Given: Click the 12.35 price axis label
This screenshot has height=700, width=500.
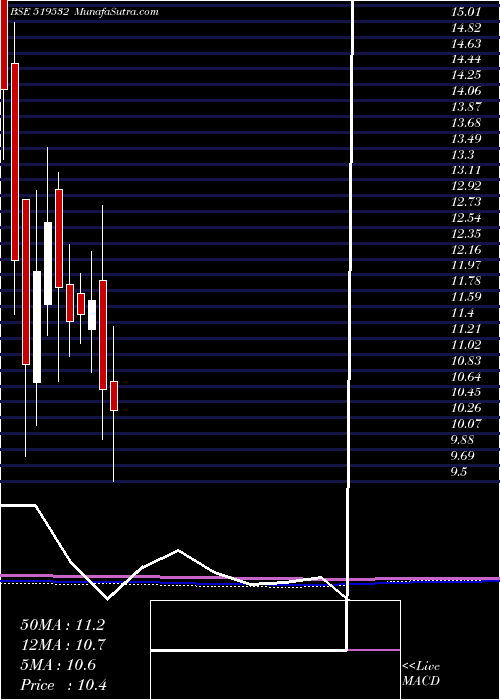Looking at the screenshot, I should pyautogui.click(x=466, y=234).
